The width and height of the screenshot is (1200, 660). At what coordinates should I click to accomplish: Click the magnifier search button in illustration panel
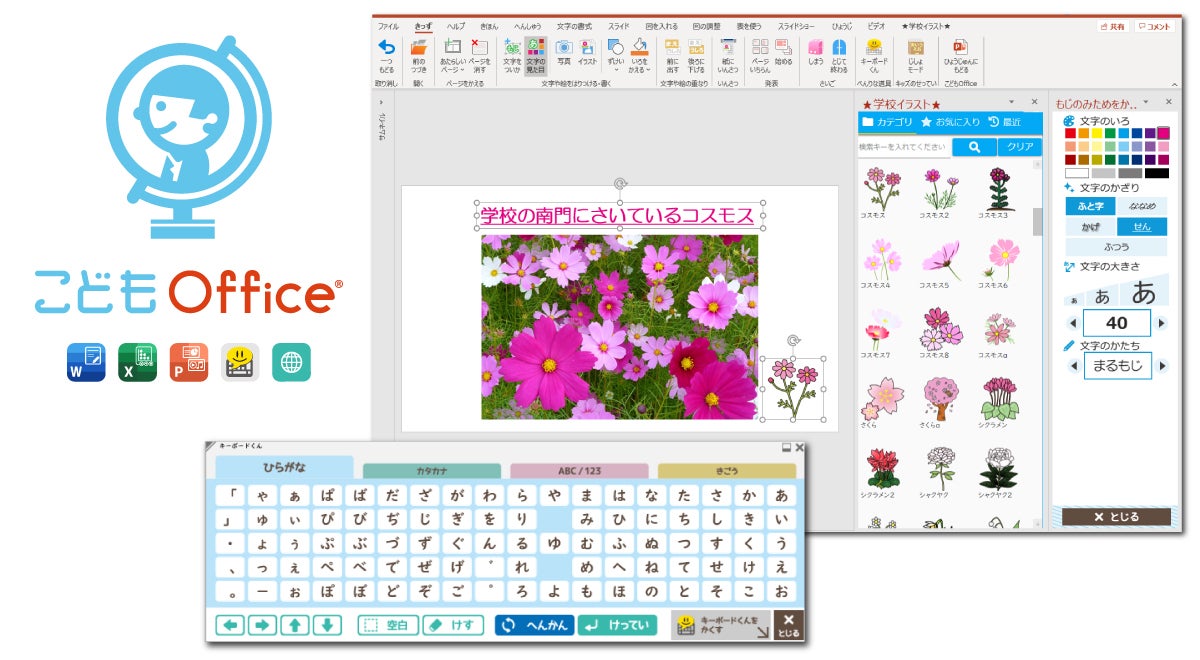973,147
